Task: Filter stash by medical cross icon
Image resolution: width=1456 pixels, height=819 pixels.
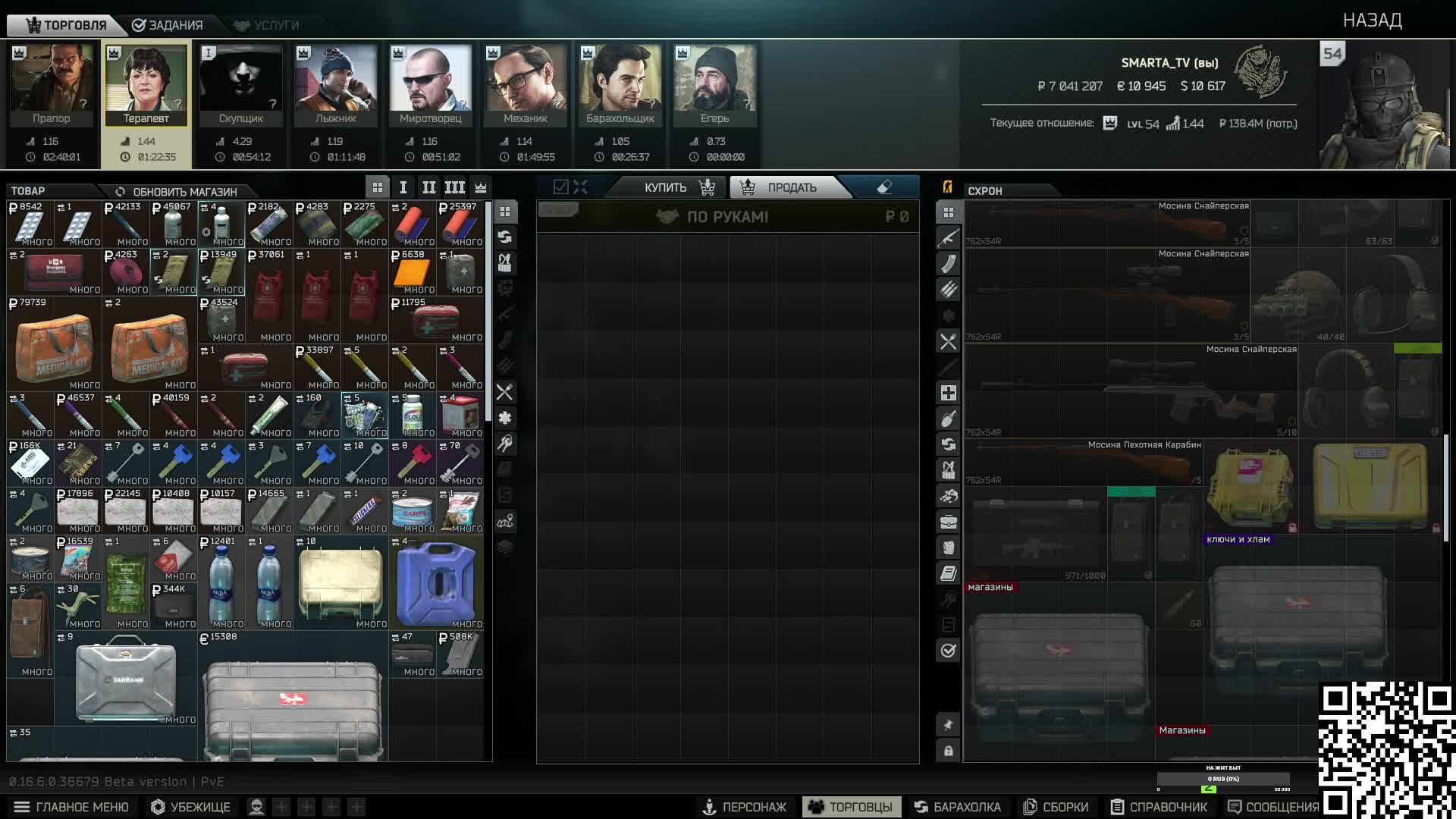Action: pos(948,393)
